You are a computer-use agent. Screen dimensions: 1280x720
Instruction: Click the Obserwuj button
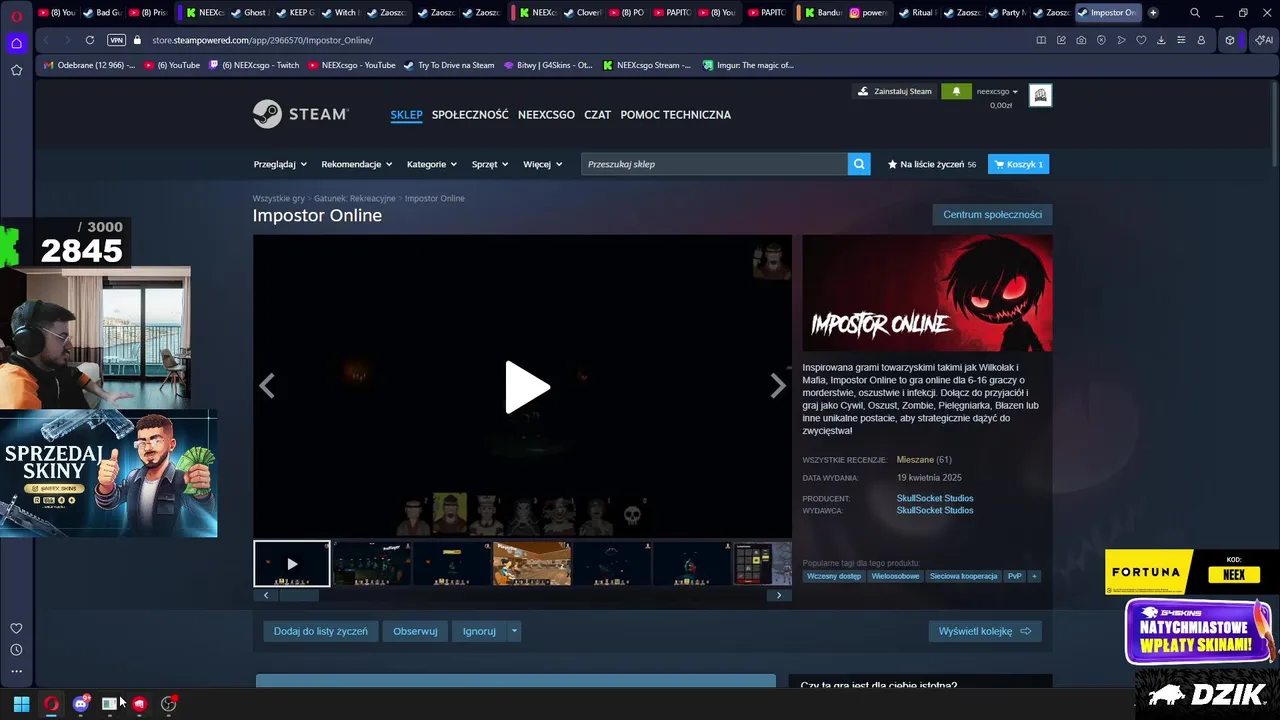tap(415, 631)
